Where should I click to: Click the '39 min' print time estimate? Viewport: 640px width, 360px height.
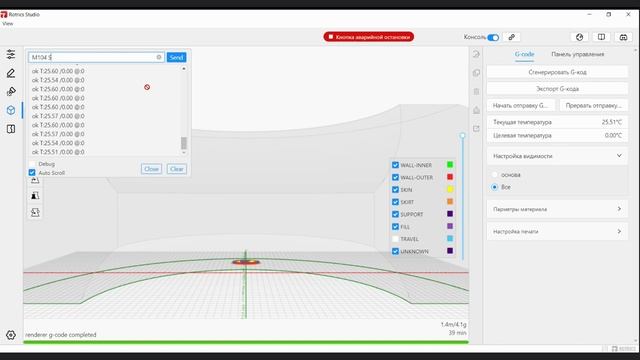click(x=457, y=333)
